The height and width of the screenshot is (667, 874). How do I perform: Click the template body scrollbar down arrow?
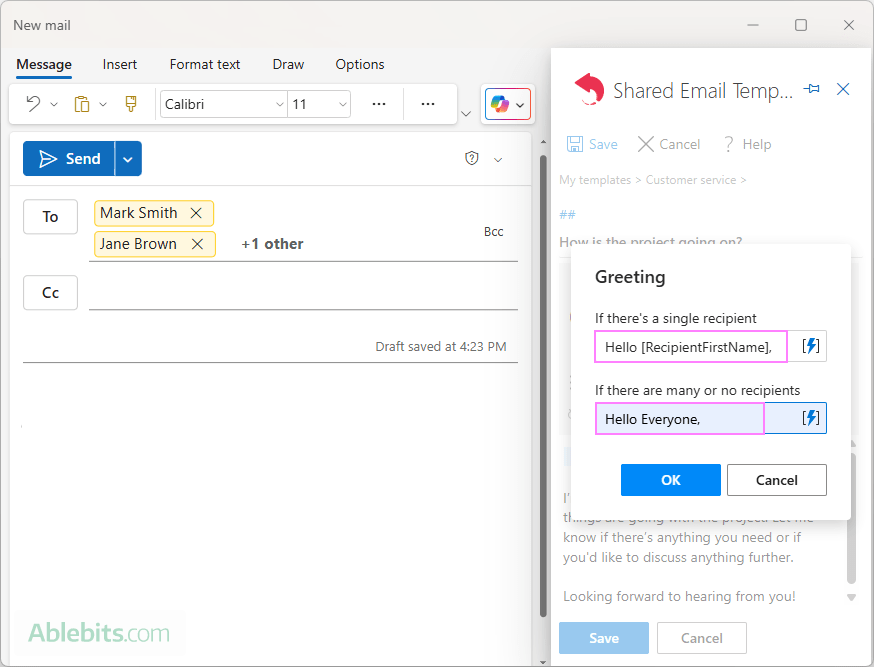[x=851, y=597]
